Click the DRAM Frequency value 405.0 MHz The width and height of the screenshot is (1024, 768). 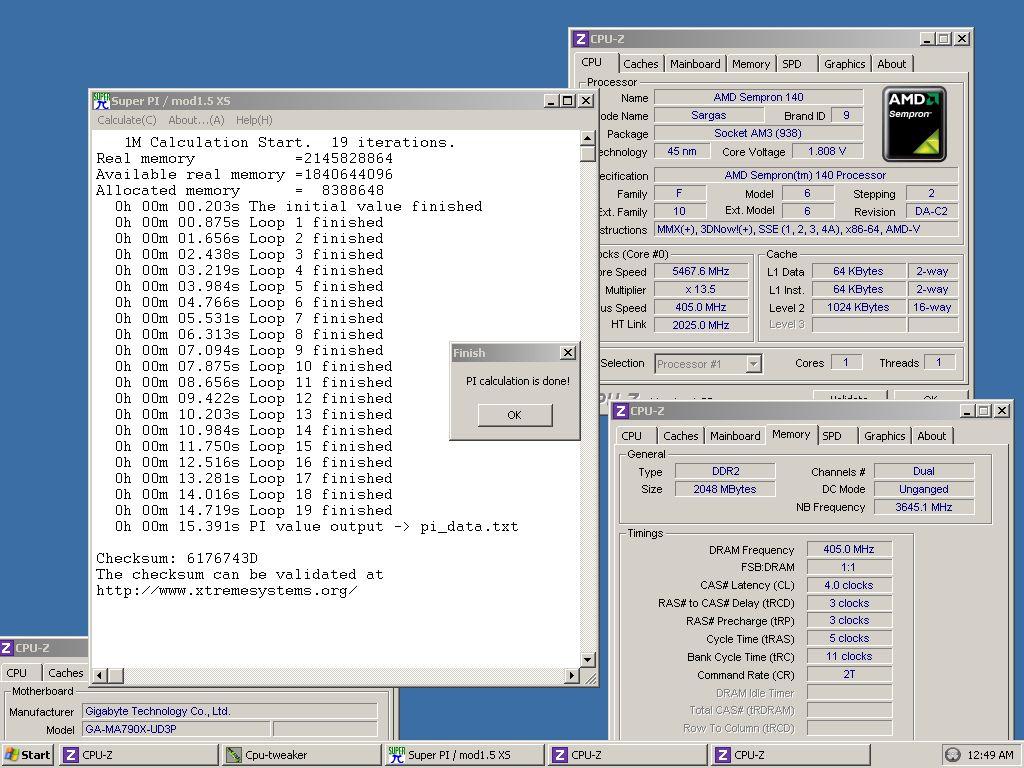(x=849, y=549)
